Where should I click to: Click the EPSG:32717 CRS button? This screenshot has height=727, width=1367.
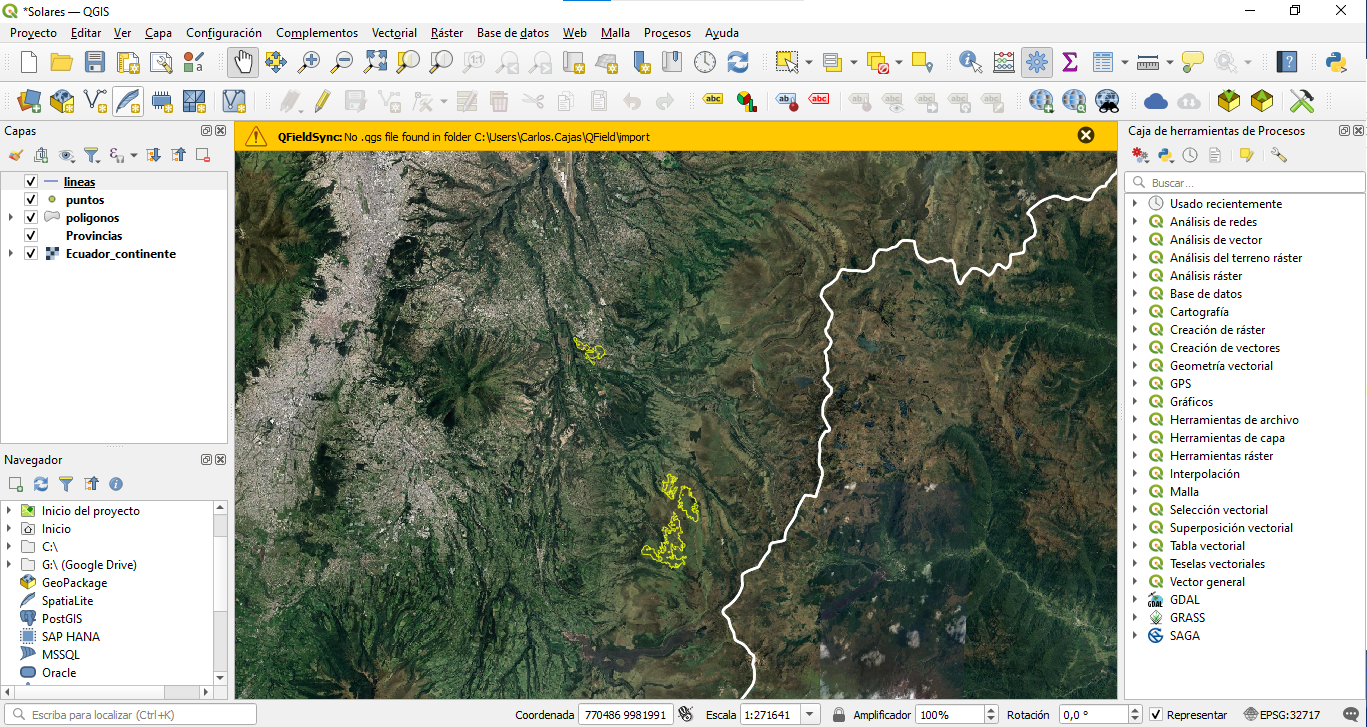pyautogui.click(x=1282, y=715)
